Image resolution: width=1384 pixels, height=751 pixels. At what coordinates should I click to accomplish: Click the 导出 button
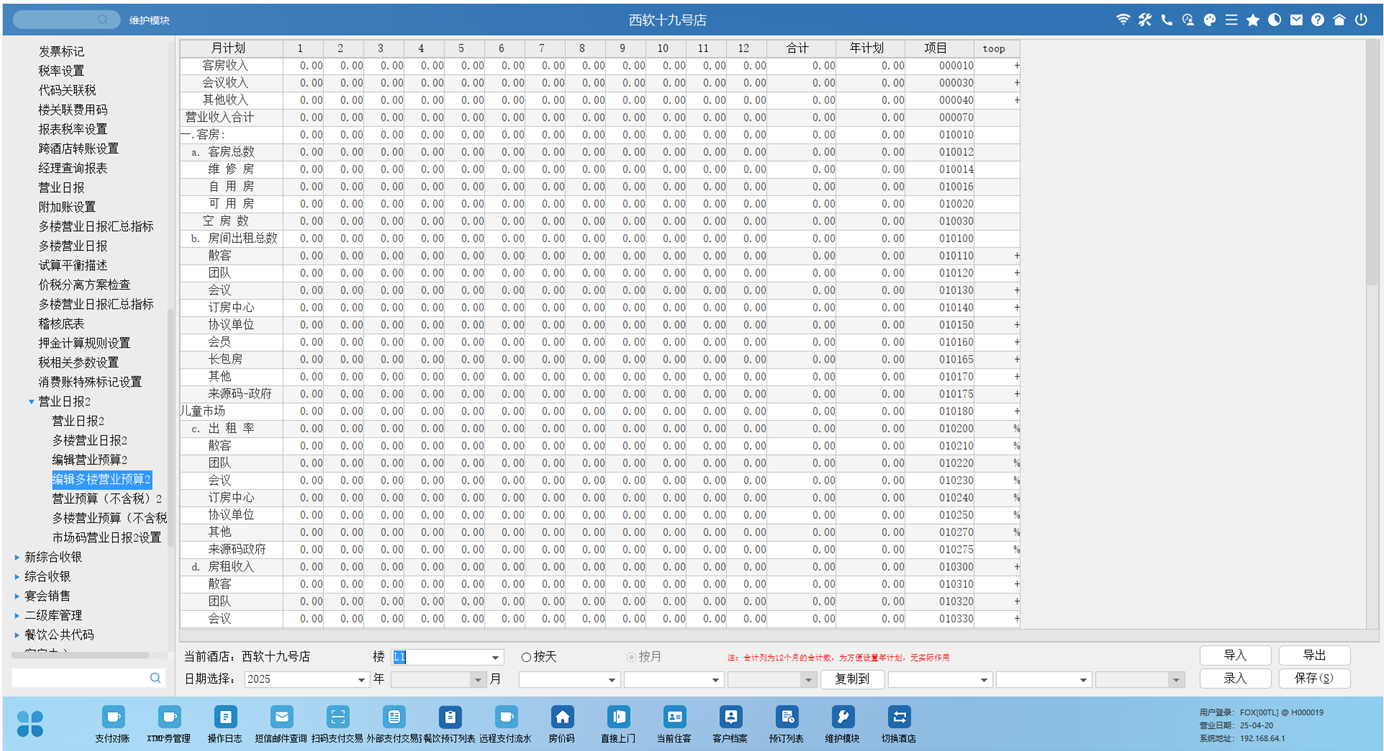tap(1314, 656)
